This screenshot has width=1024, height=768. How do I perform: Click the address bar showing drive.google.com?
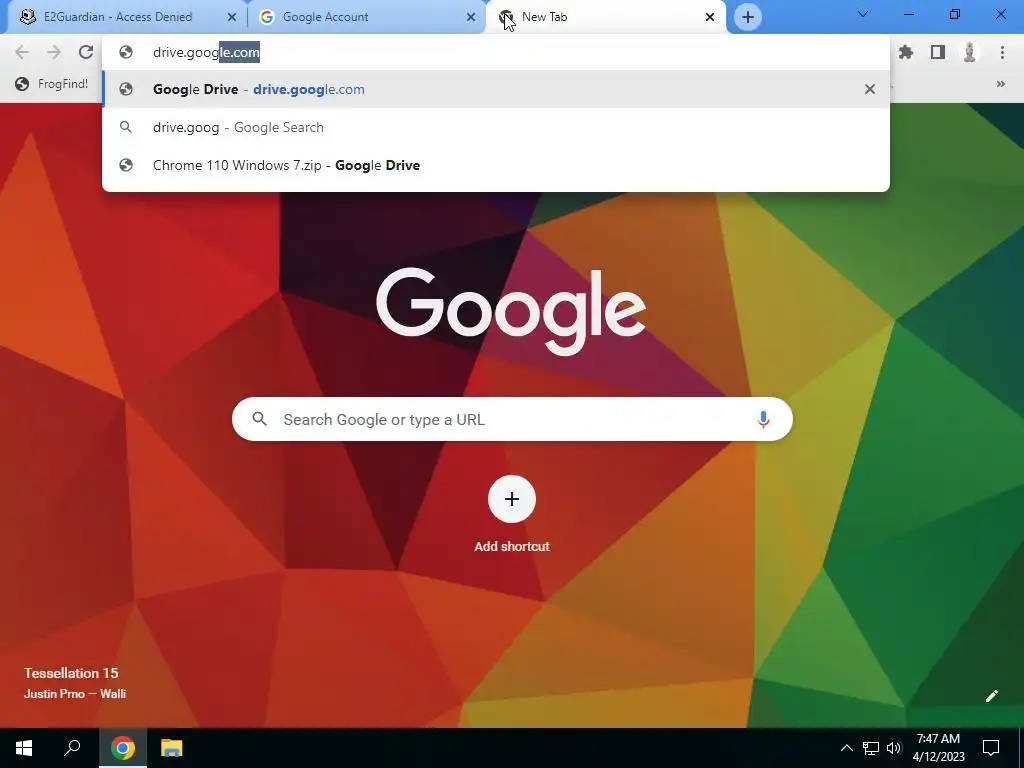click(x=496, y=52)
